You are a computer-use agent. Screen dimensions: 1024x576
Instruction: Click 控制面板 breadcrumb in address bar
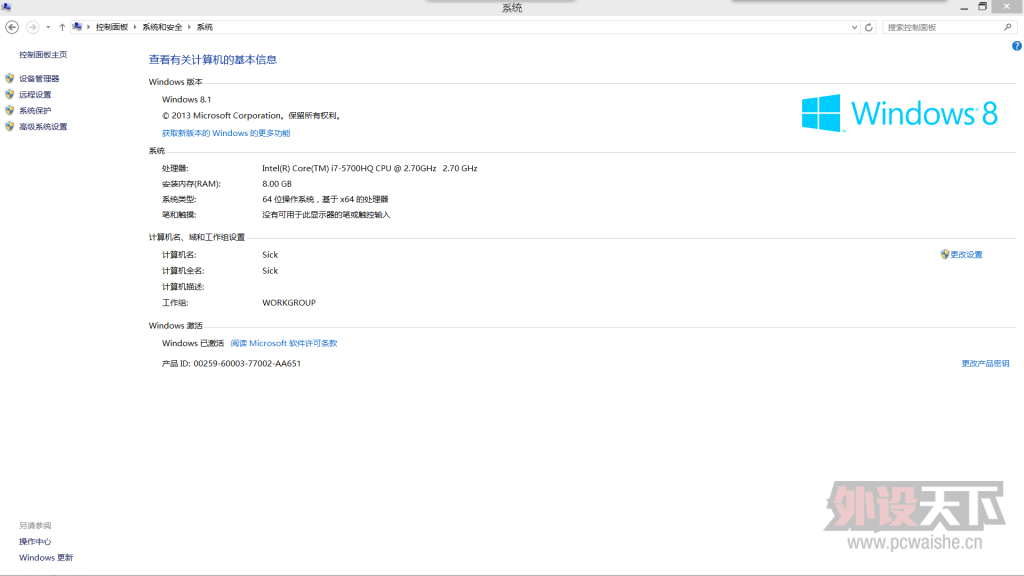point(111,27)
